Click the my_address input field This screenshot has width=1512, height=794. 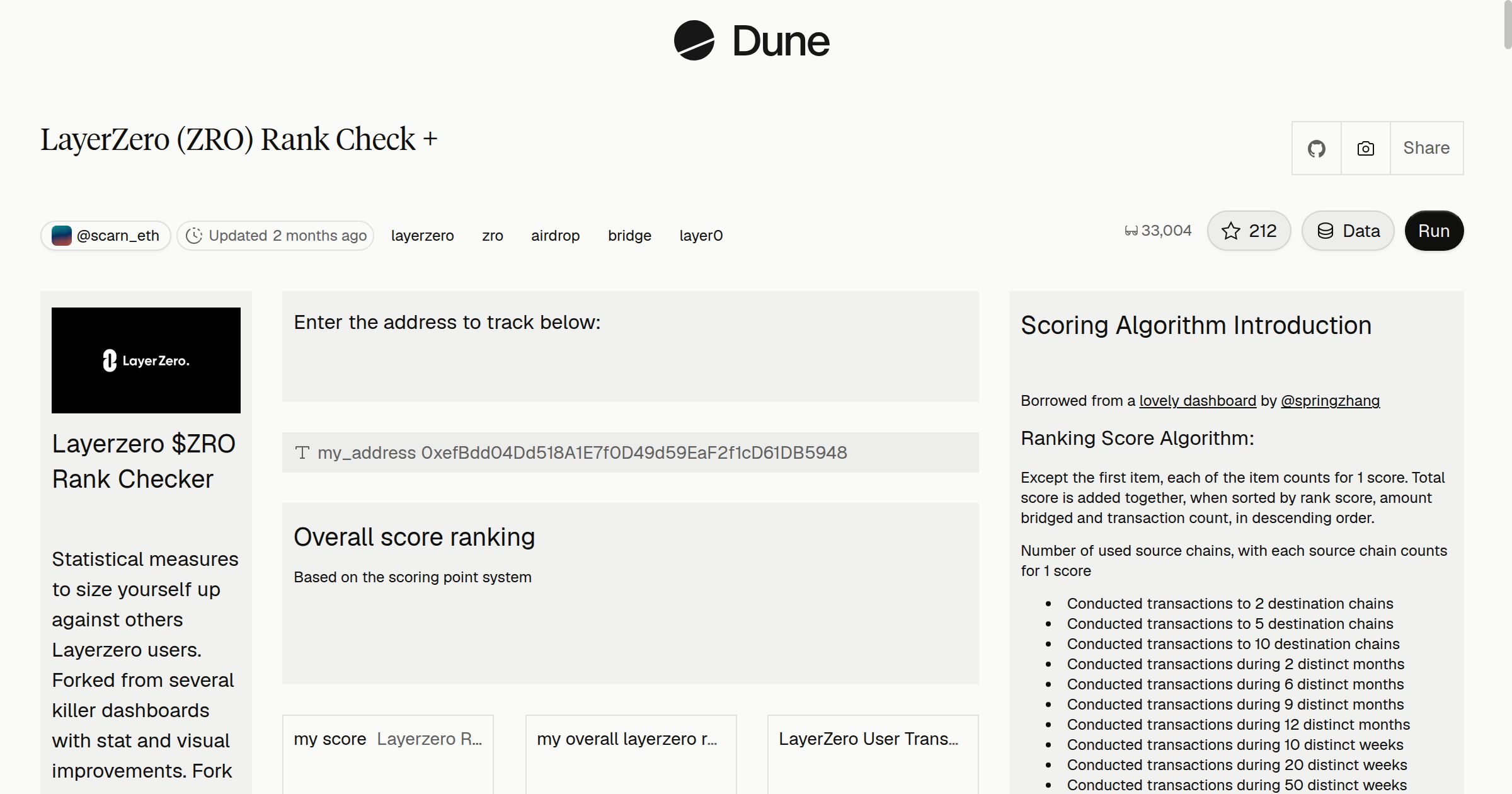[630, 452]
